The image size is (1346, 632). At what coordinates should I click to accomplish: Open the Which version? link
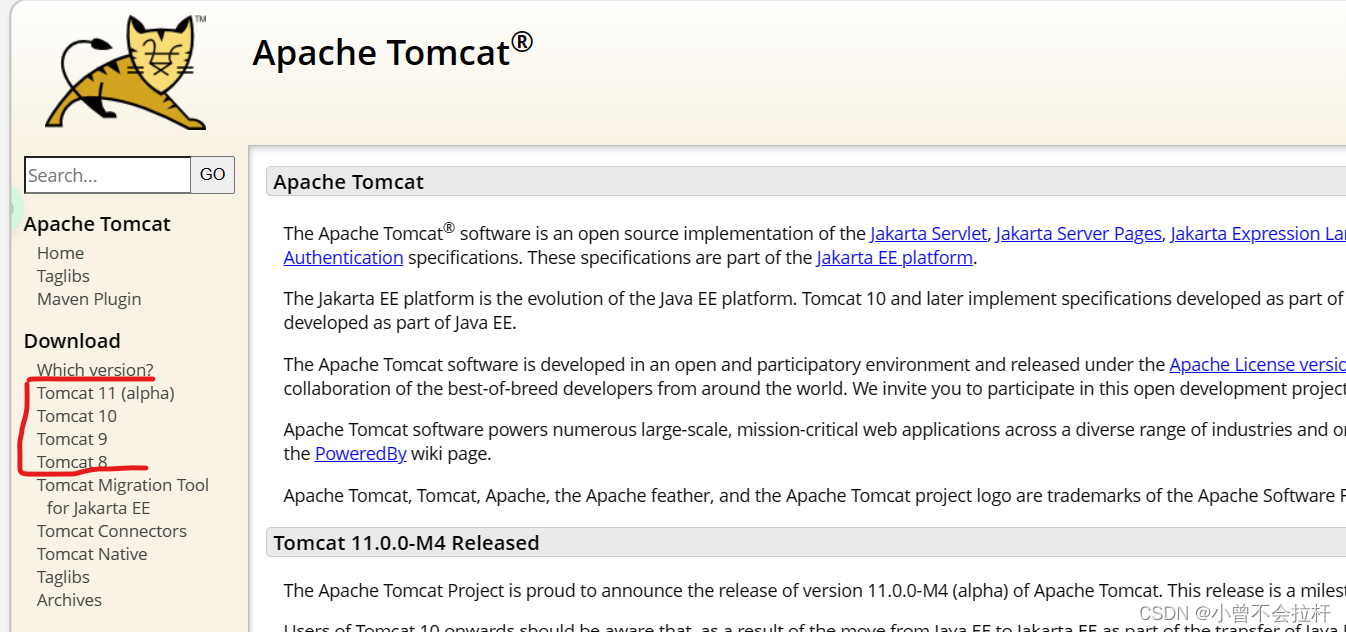95,370
